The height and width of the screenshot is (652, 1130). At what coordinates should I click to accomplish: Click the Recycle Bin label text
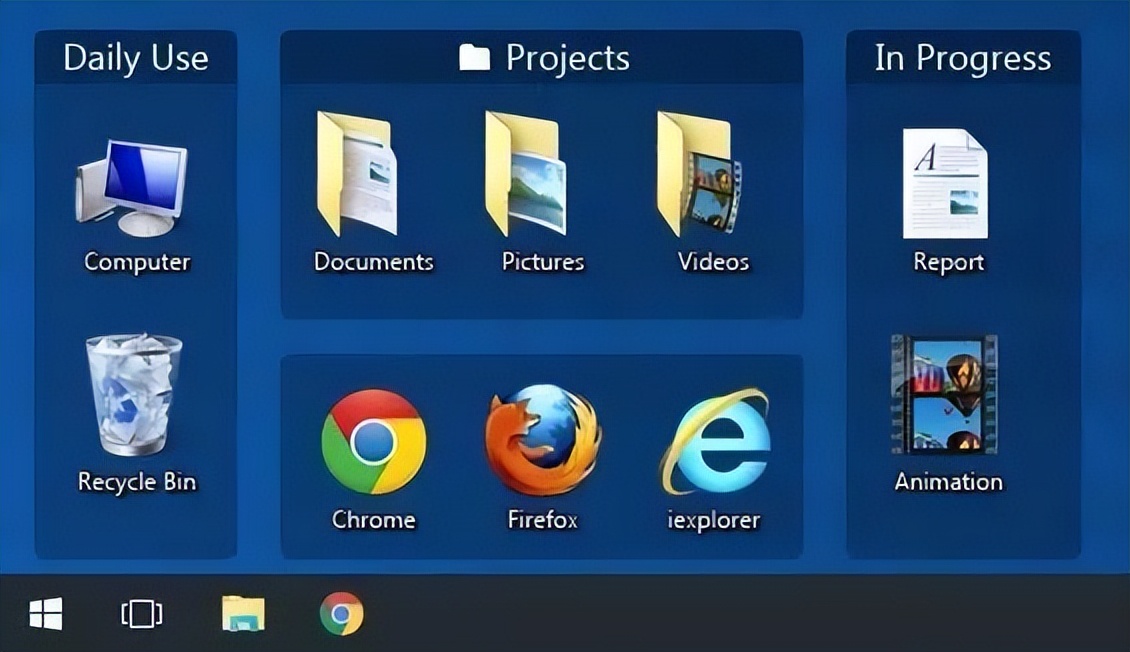click(x=137, y=481)
